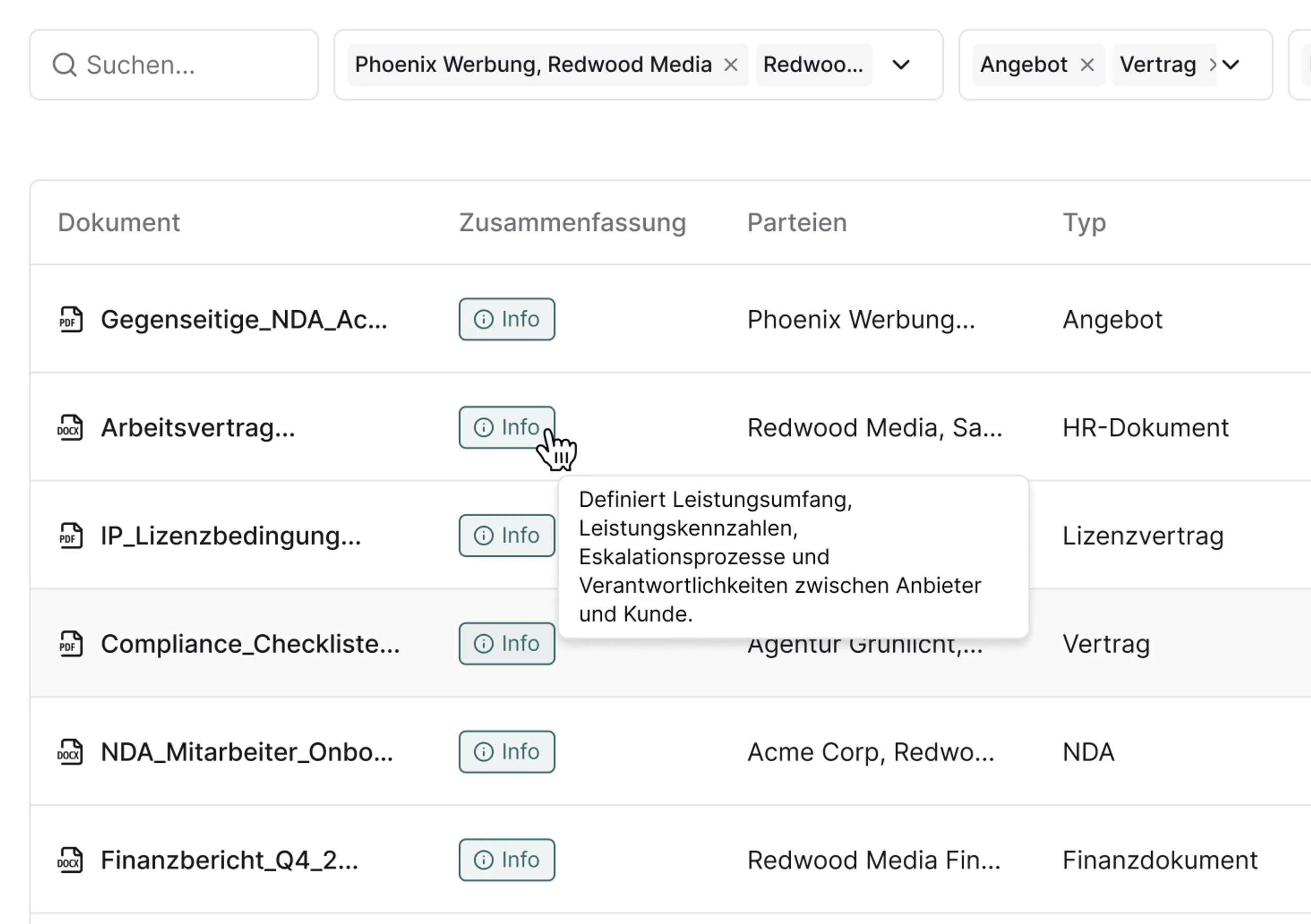This screenshot has width=1311, height=924.
Task: Sort by the Dokument column header
Action: coord(119,223)
